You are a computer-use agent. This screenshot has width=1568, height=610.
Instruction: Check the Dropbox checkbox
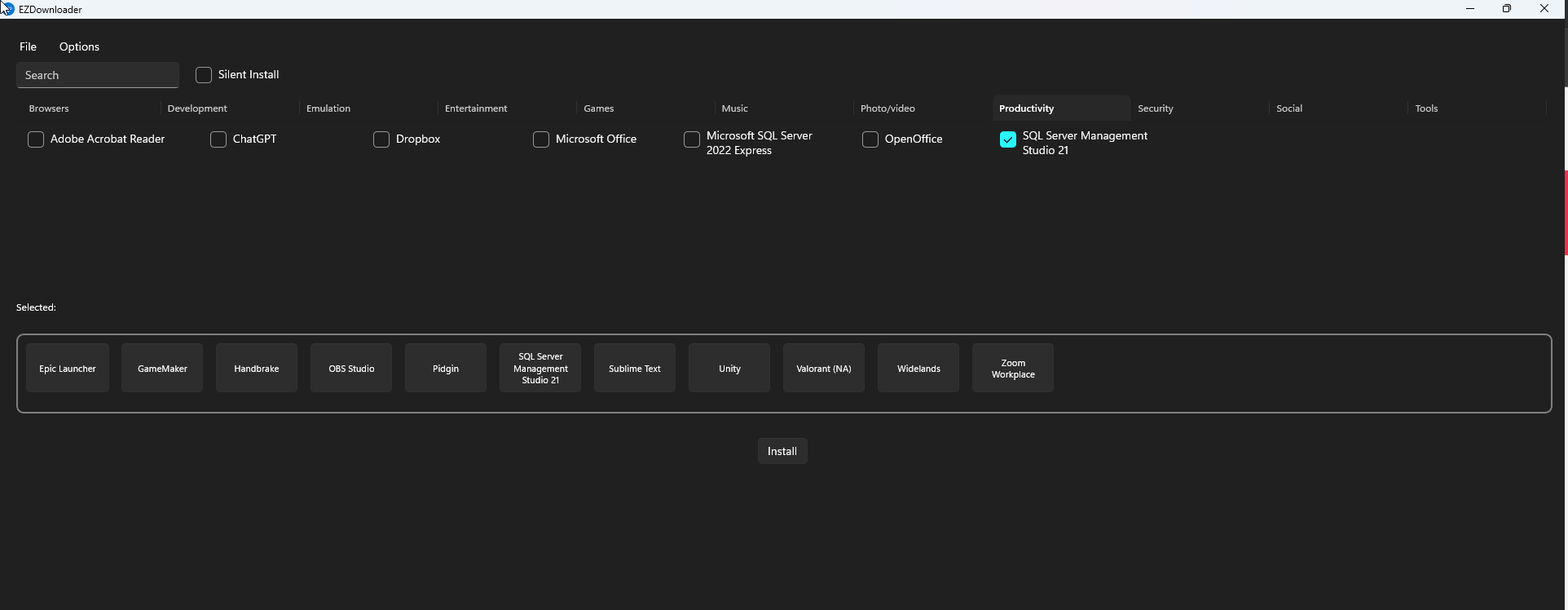click(x=381, y=139)
